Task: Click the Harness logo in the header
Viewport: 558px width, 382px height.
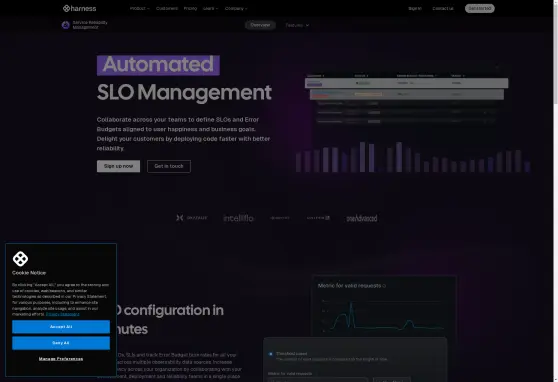Action: [x=79, y=8]
